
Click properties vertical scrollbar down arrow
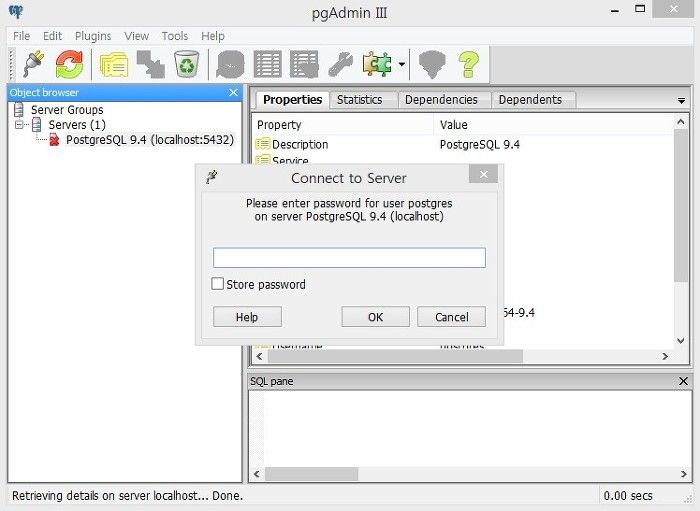[x=681, y=341]
